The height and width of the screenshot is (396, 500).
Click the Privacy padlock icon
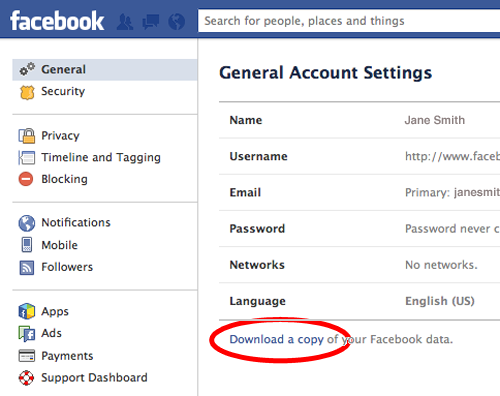(x=27, y=136)
